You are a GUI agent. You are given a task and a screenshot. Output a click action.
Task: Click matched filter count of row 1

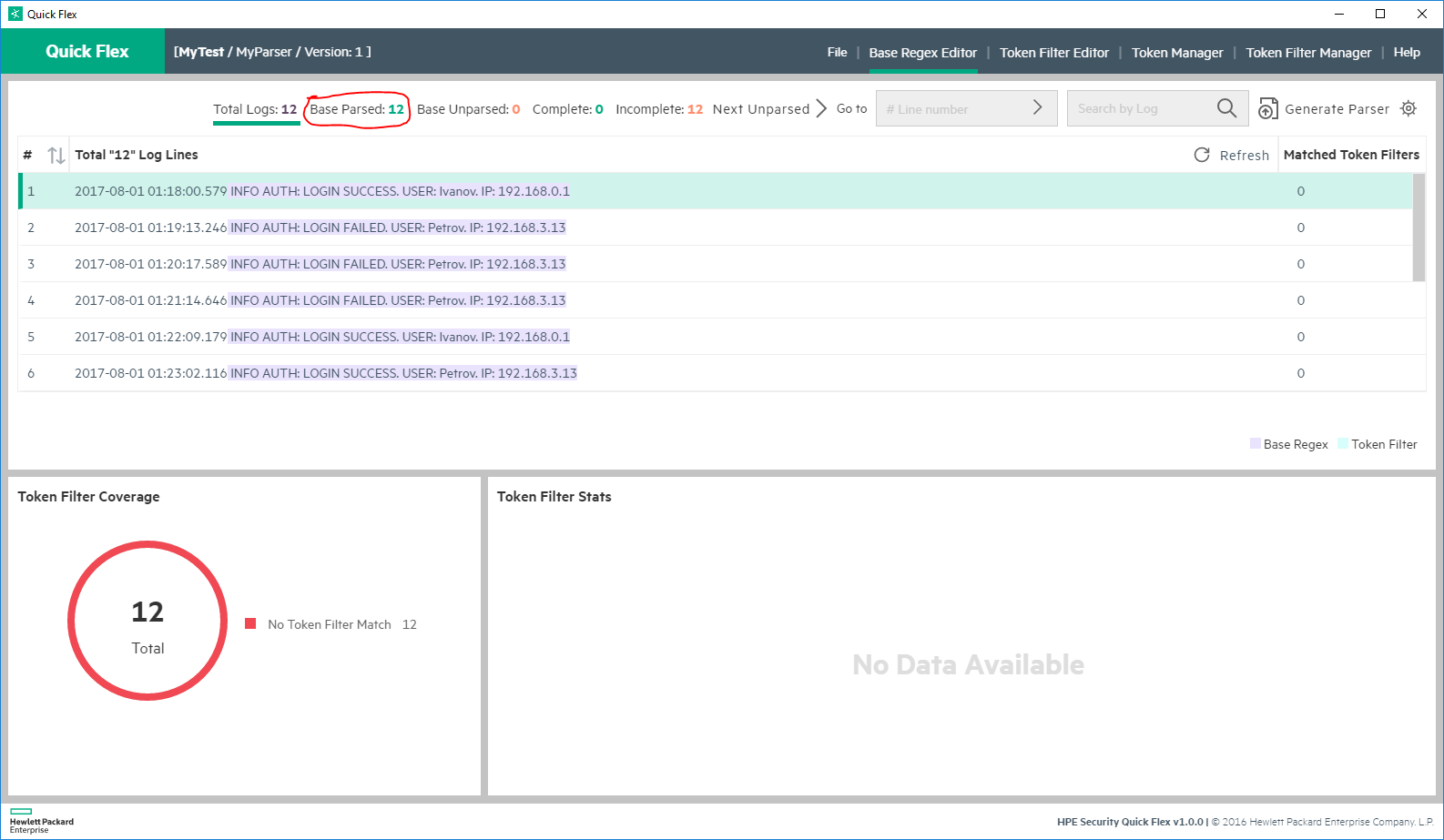(1300, 191)
